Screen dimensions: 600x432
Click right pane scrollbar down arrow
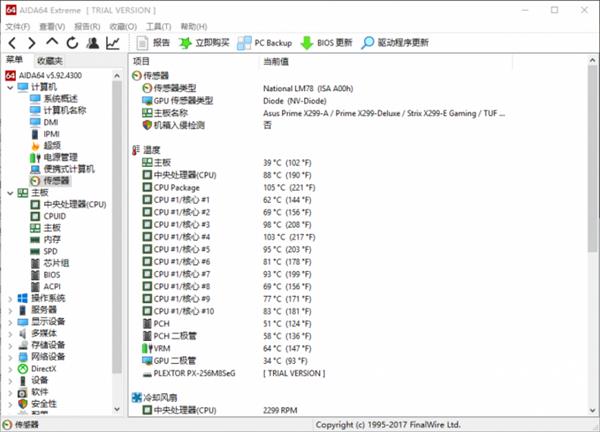[592, 411]
